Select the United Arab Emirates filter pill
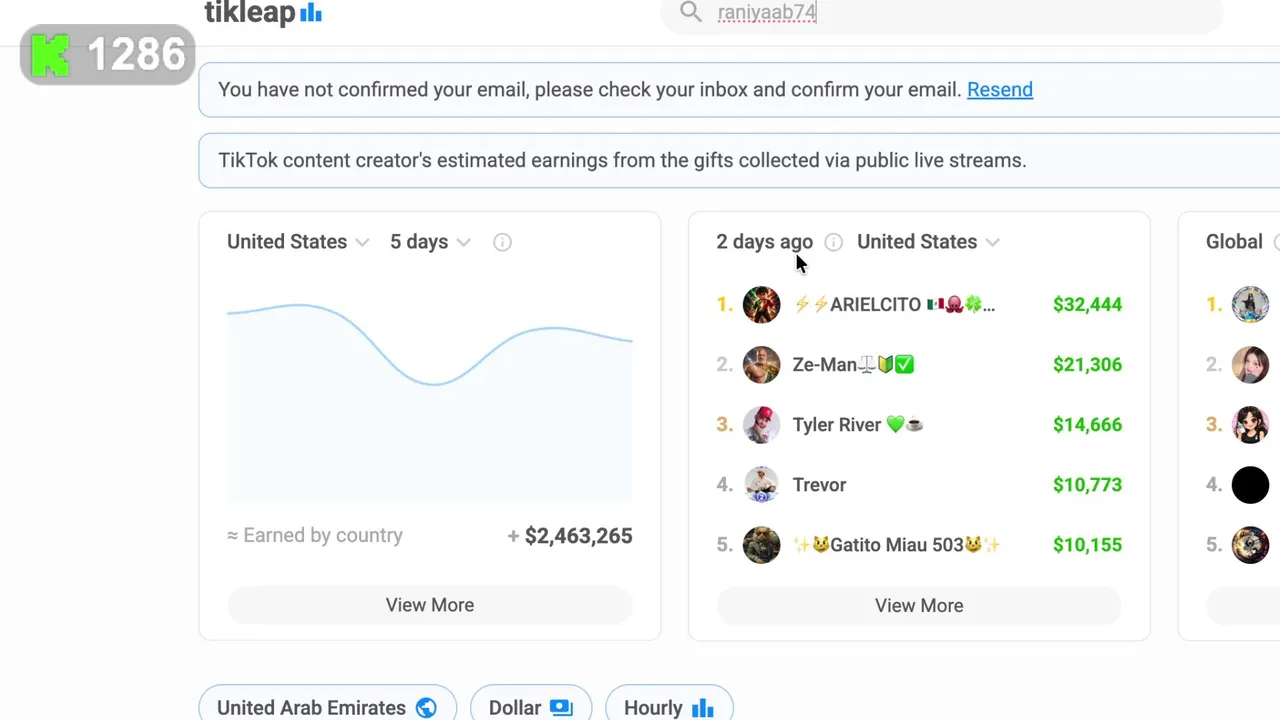 (327, 707)
